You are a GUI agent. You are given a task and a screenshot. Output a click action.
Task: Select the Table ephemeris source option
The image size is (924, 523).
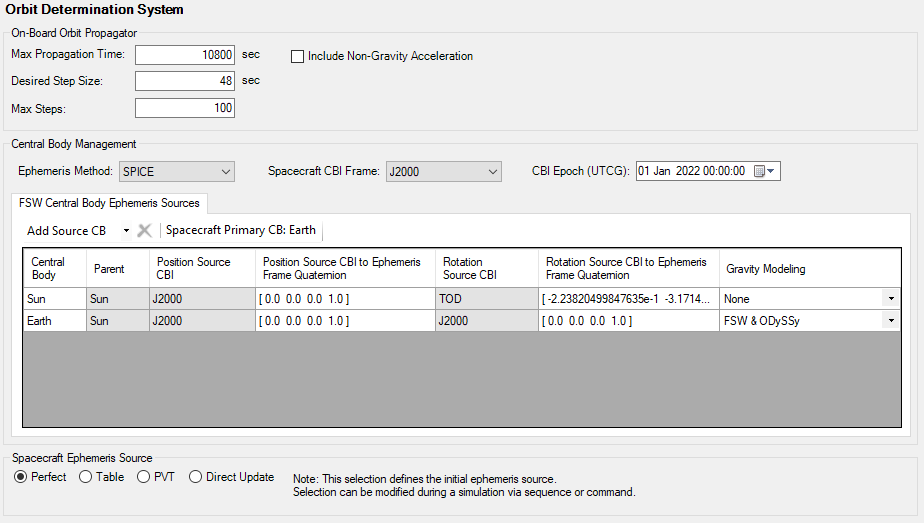click(86, 477)
